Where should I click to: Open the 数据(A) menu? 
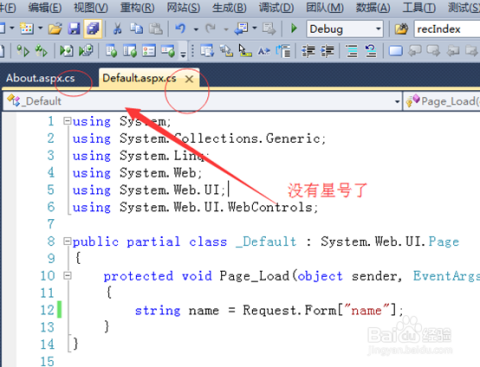point(373,7)
